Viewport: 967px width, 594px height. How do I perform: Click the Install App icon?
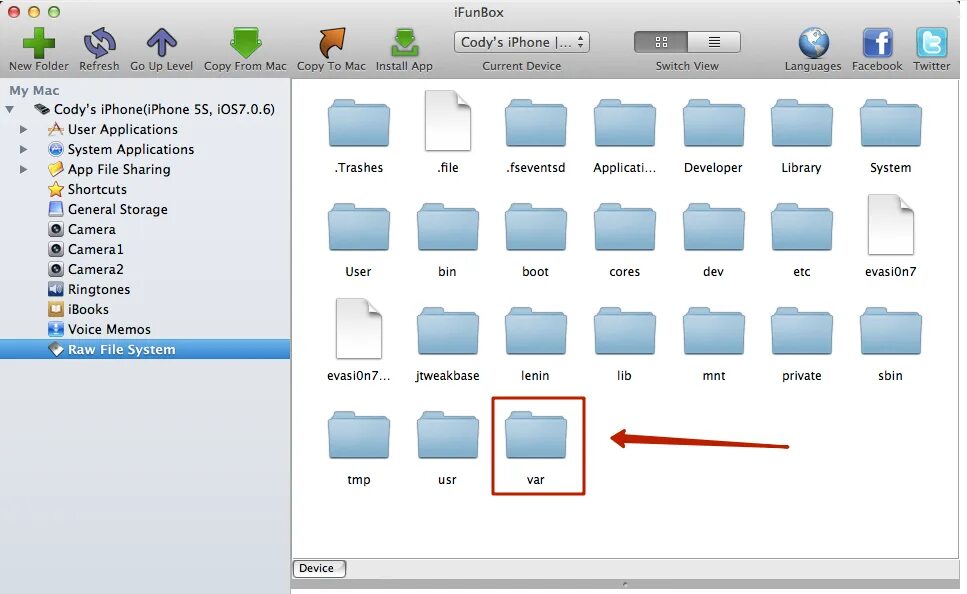[404, 43]
